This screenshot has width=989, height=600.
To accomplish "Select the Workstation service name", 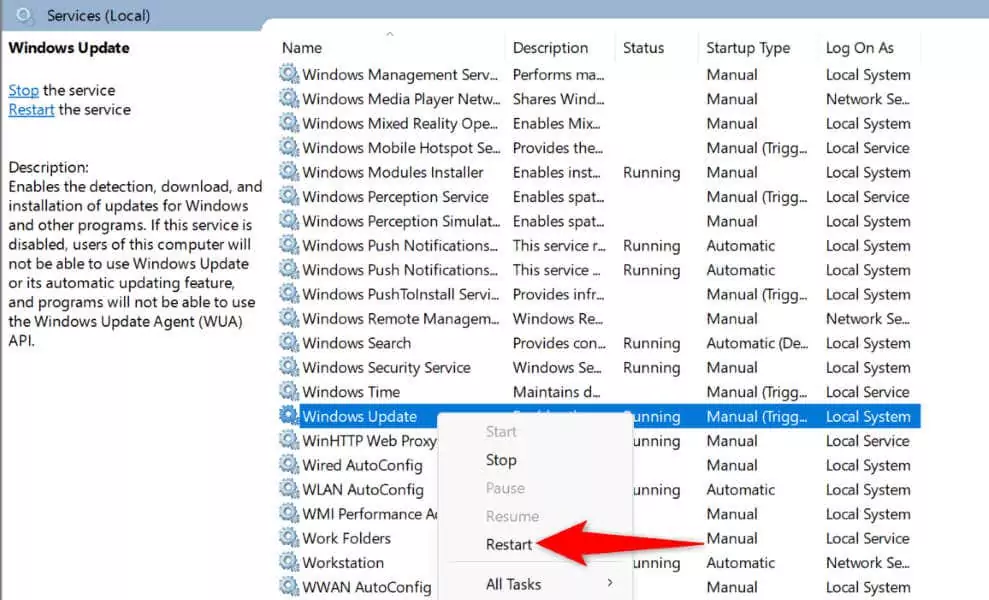I will point(342,563).
